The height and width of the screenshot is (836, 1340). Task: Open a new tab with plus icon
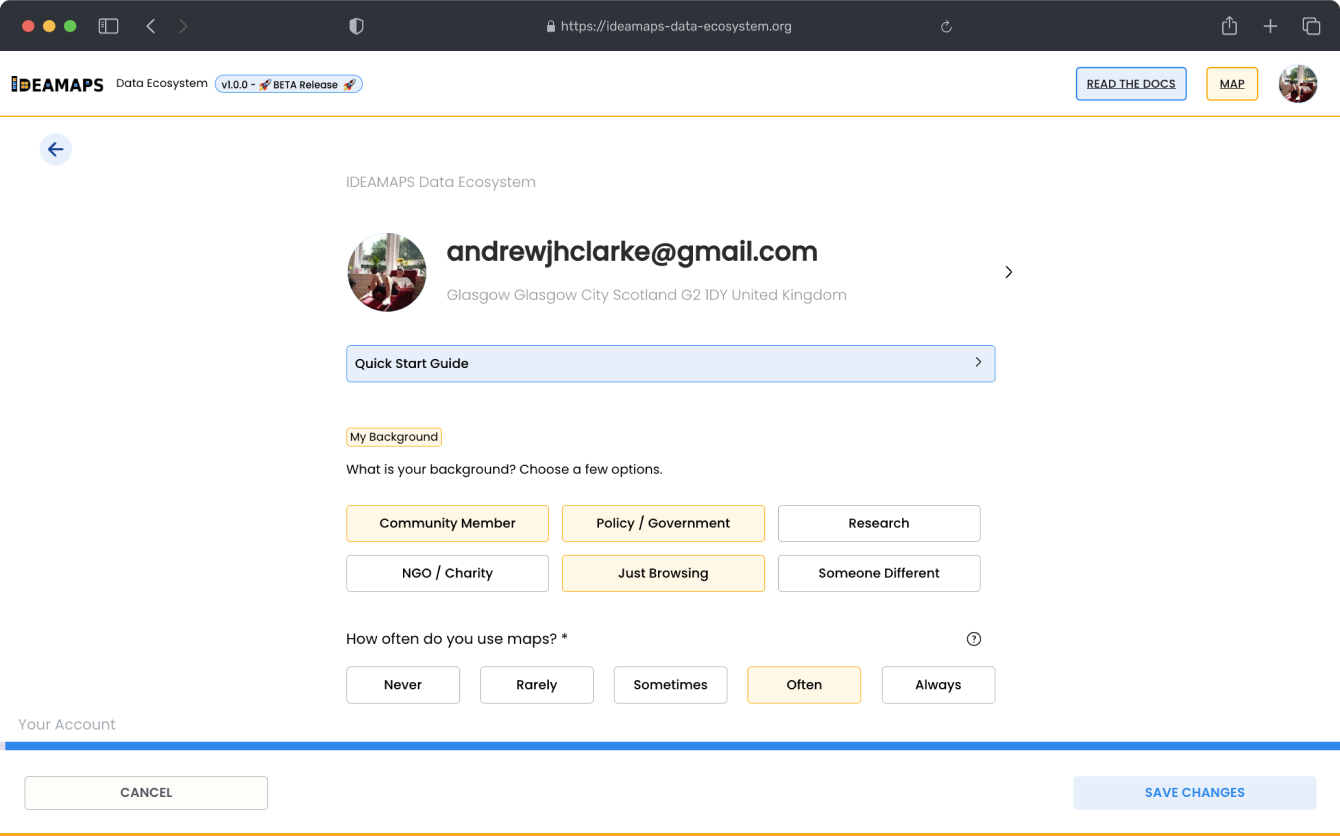click(x=1270, y=26)
